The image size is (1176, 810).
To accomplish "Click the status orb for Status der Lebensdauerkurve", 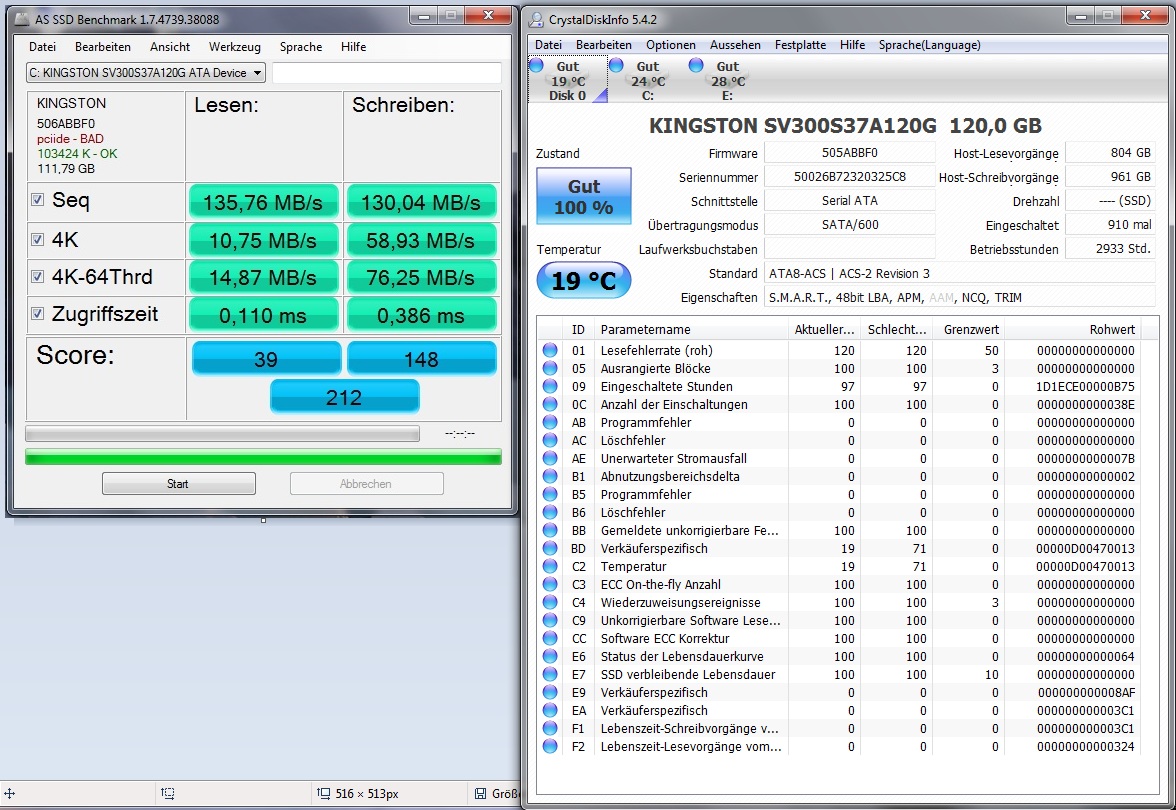I will click(x=550, y=656).
